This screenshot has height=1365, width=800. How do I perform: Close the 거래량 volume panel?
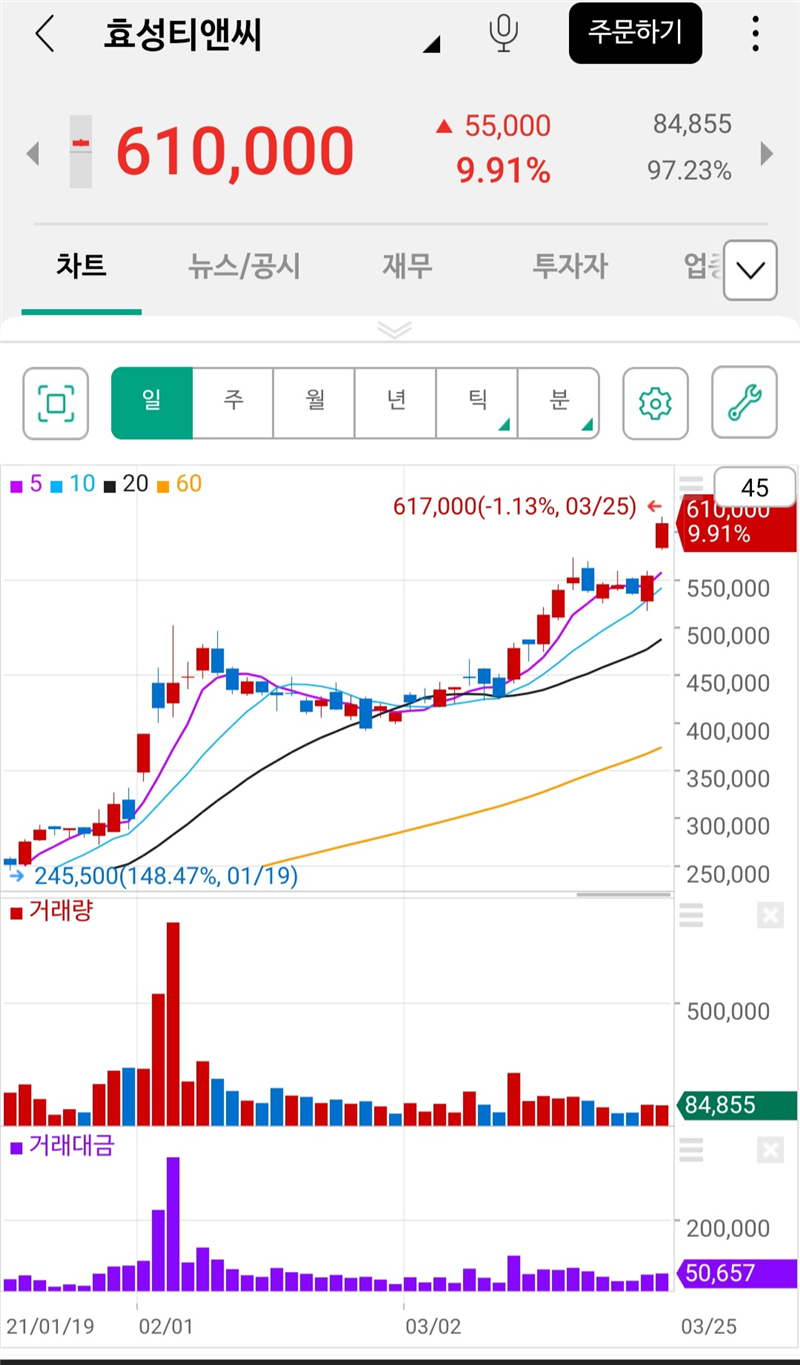point(770,915)
